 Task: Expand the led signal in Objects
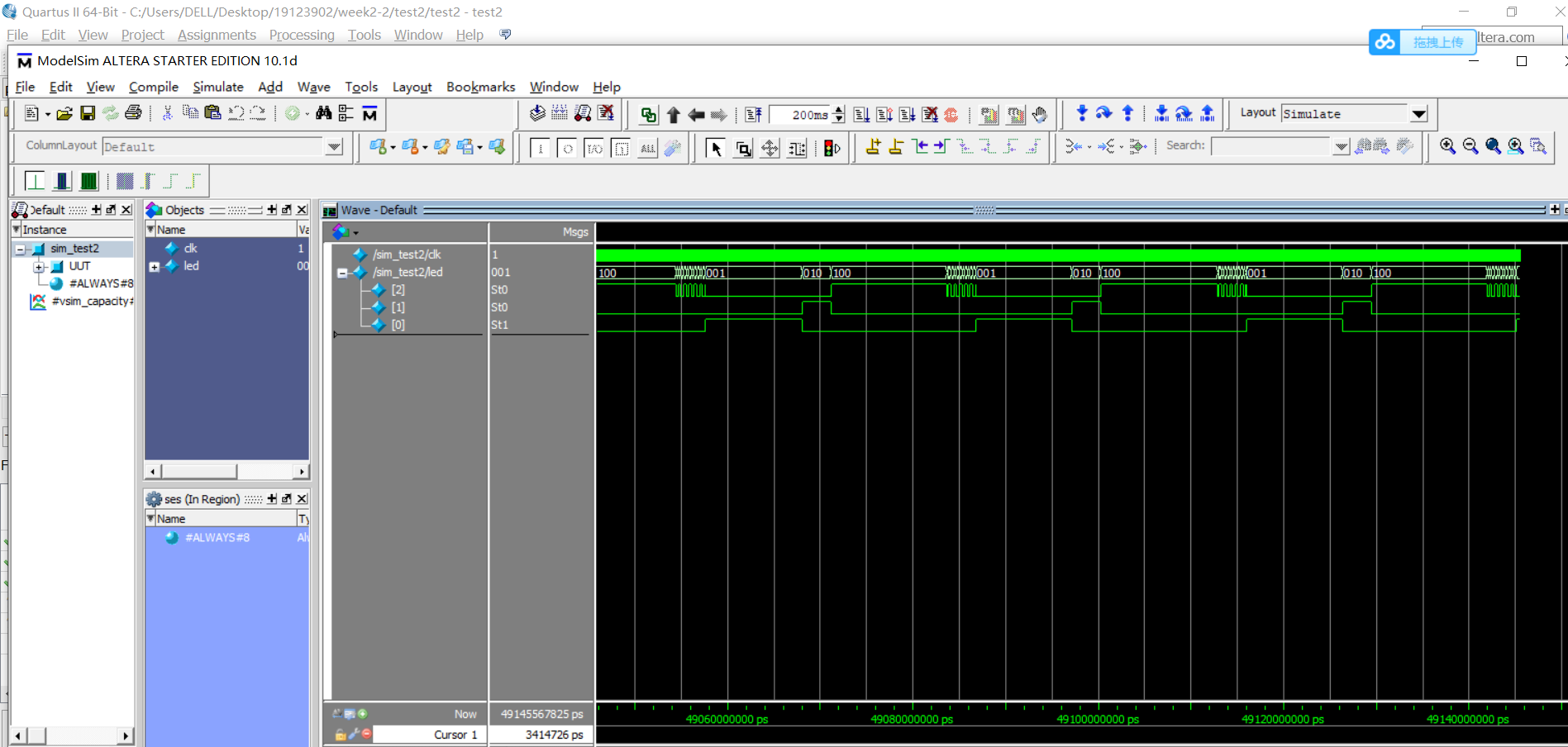coord(154,266)
